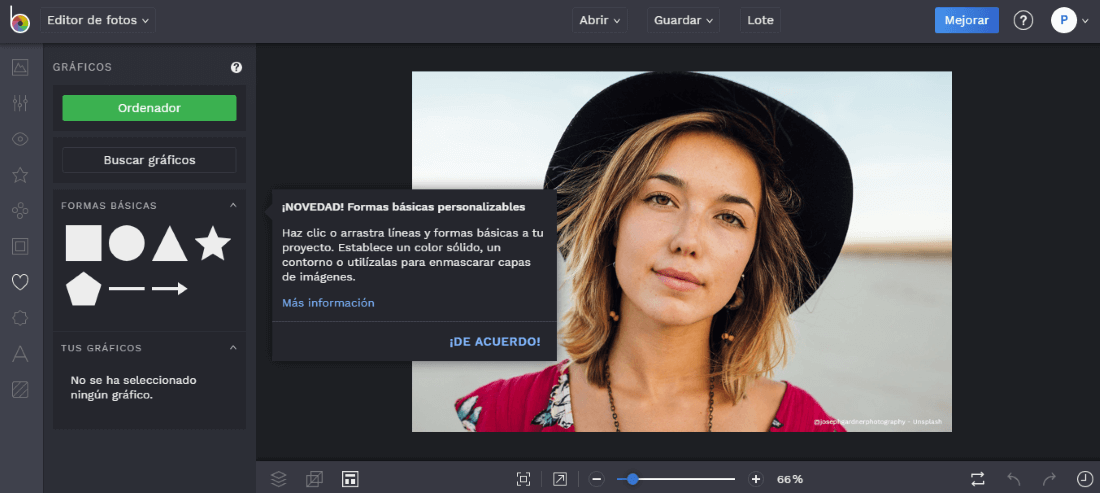The image size is (1100, 493).
Task: Dismiss tooltip with ¡De acuerdo! button
Action: pyautogui.click(x=494, y=342)
